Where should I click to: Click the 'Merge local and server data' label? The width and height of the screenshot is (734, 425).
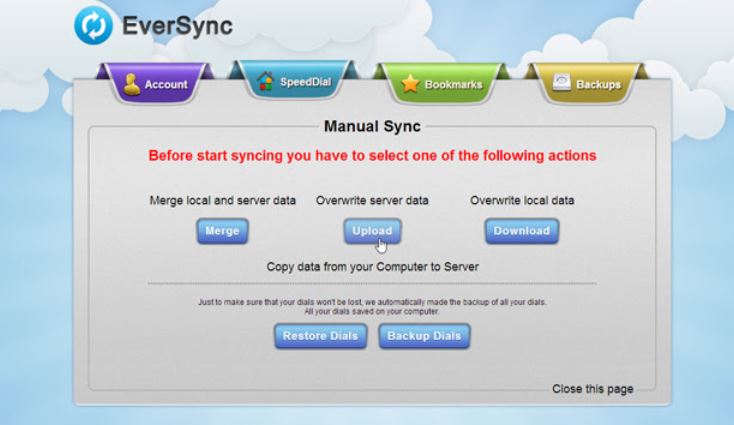(x=222, y=200)
